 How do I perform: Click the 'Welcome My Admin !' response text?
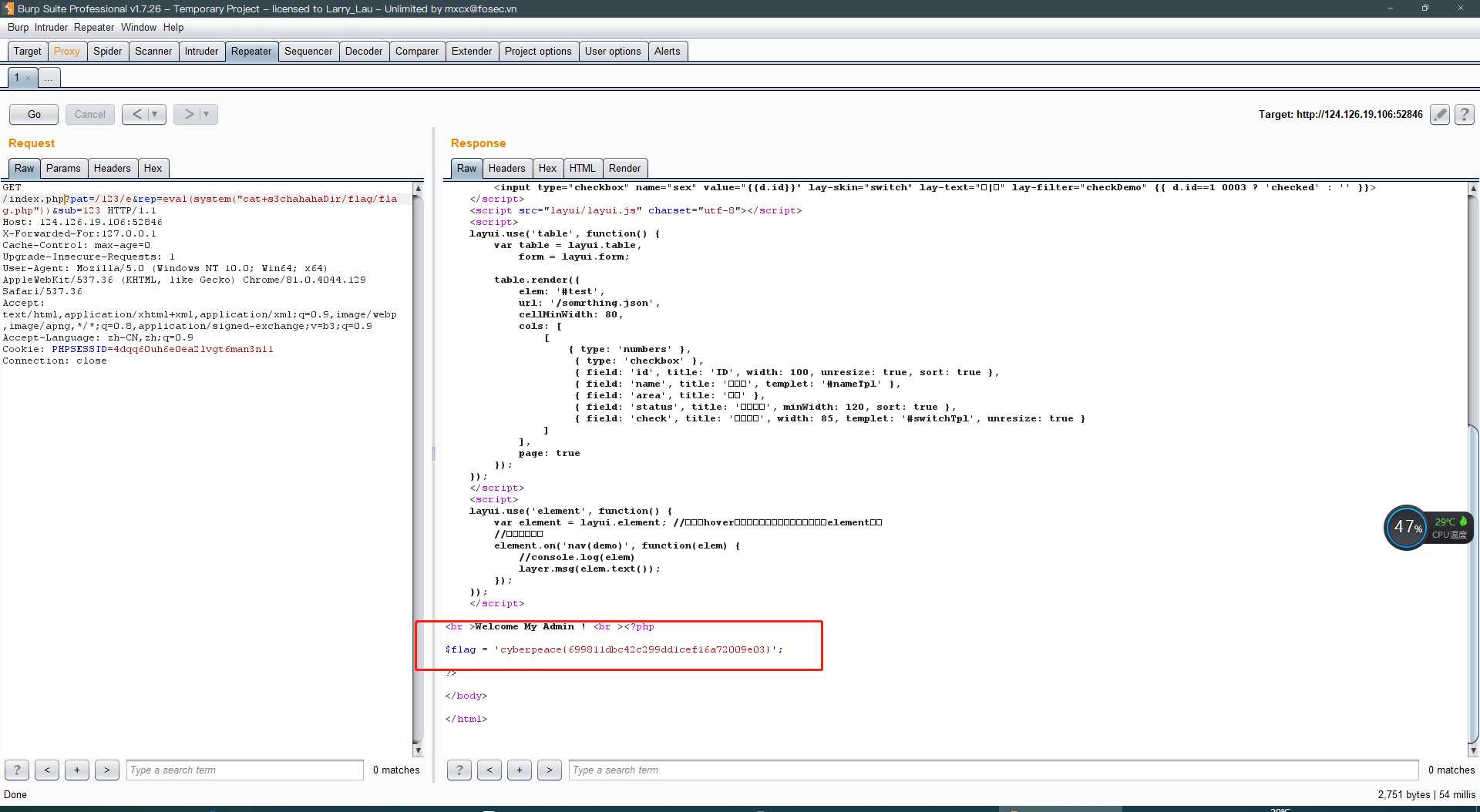click(x=530, y=626)
